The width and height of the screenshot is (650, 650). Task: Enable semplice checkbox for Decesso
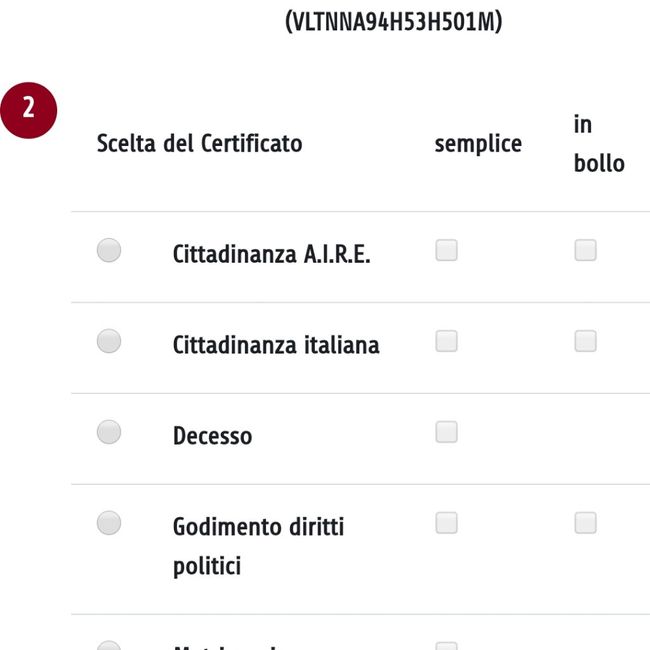447,432
